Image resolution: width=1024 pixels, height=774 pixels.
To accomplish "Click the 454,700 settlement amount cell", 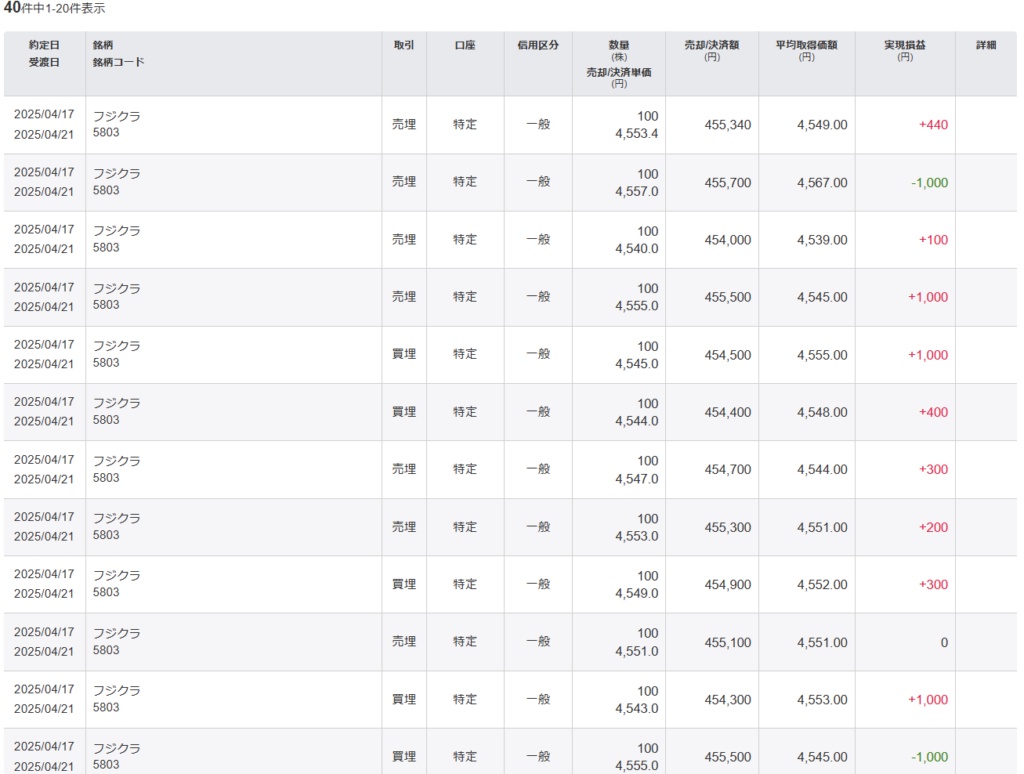I will [x=727, y=469].
